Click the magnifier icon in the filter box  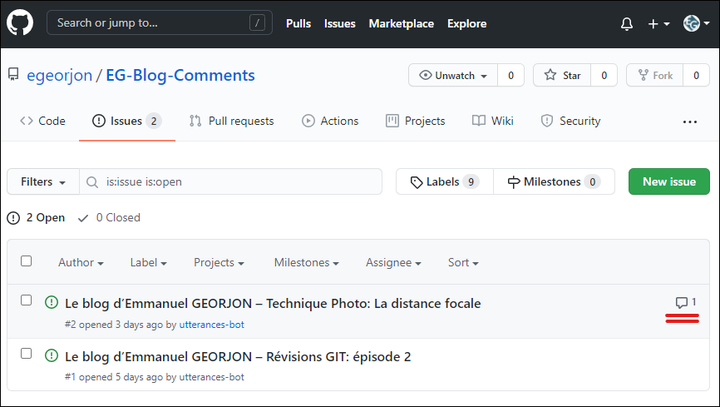pyautogui.click(x=92, y=182)
